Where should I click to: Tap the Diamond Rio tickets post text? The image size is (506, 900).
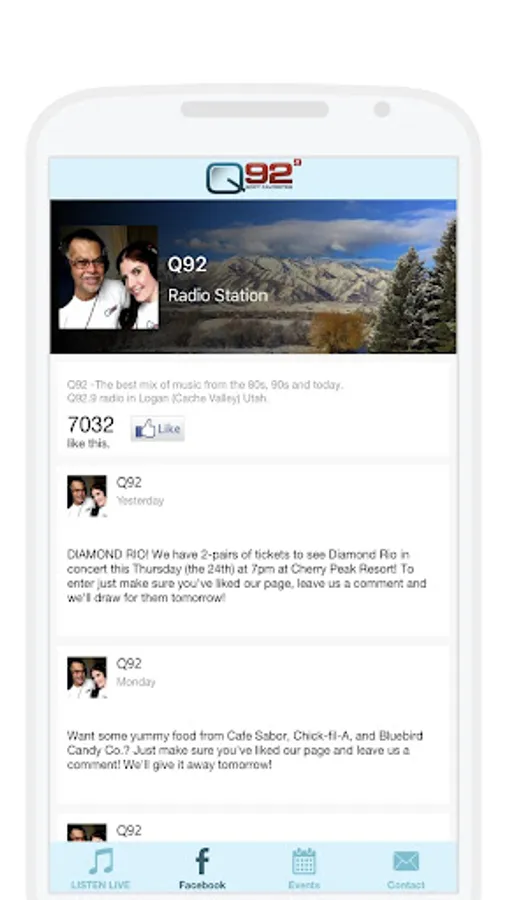tap(247, 576)
